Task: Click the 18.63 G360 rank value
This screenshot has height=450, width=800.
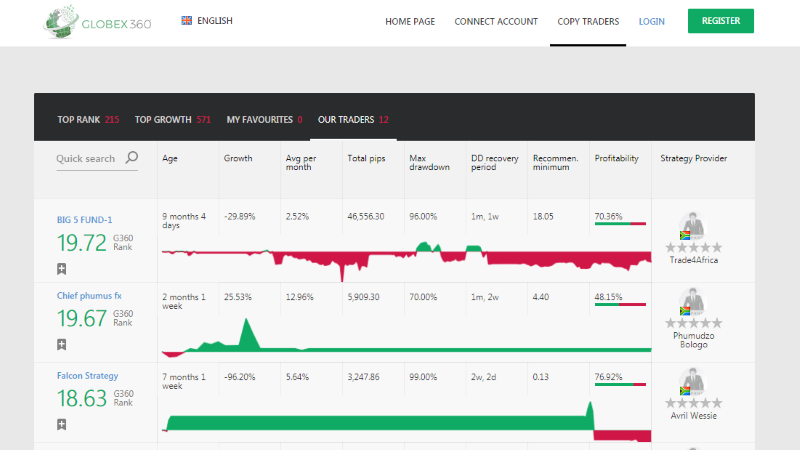Action: coord(82,398)
